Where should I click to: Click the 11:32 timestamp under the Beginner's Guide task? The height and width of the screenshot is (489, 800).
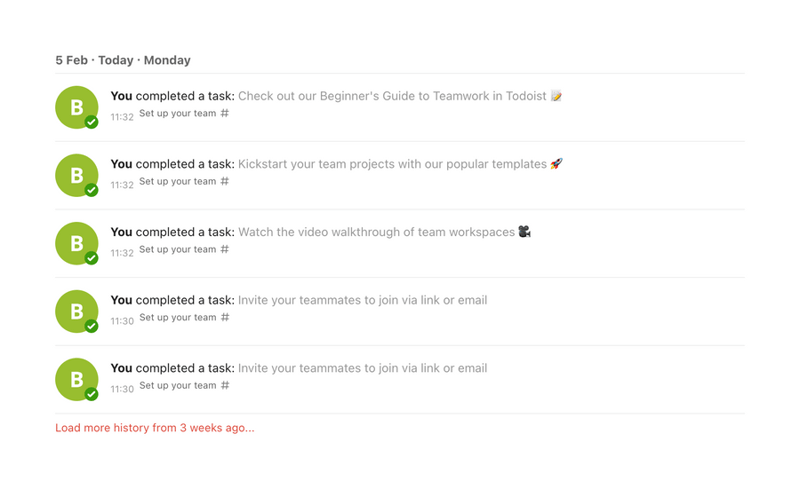[122, 117]
